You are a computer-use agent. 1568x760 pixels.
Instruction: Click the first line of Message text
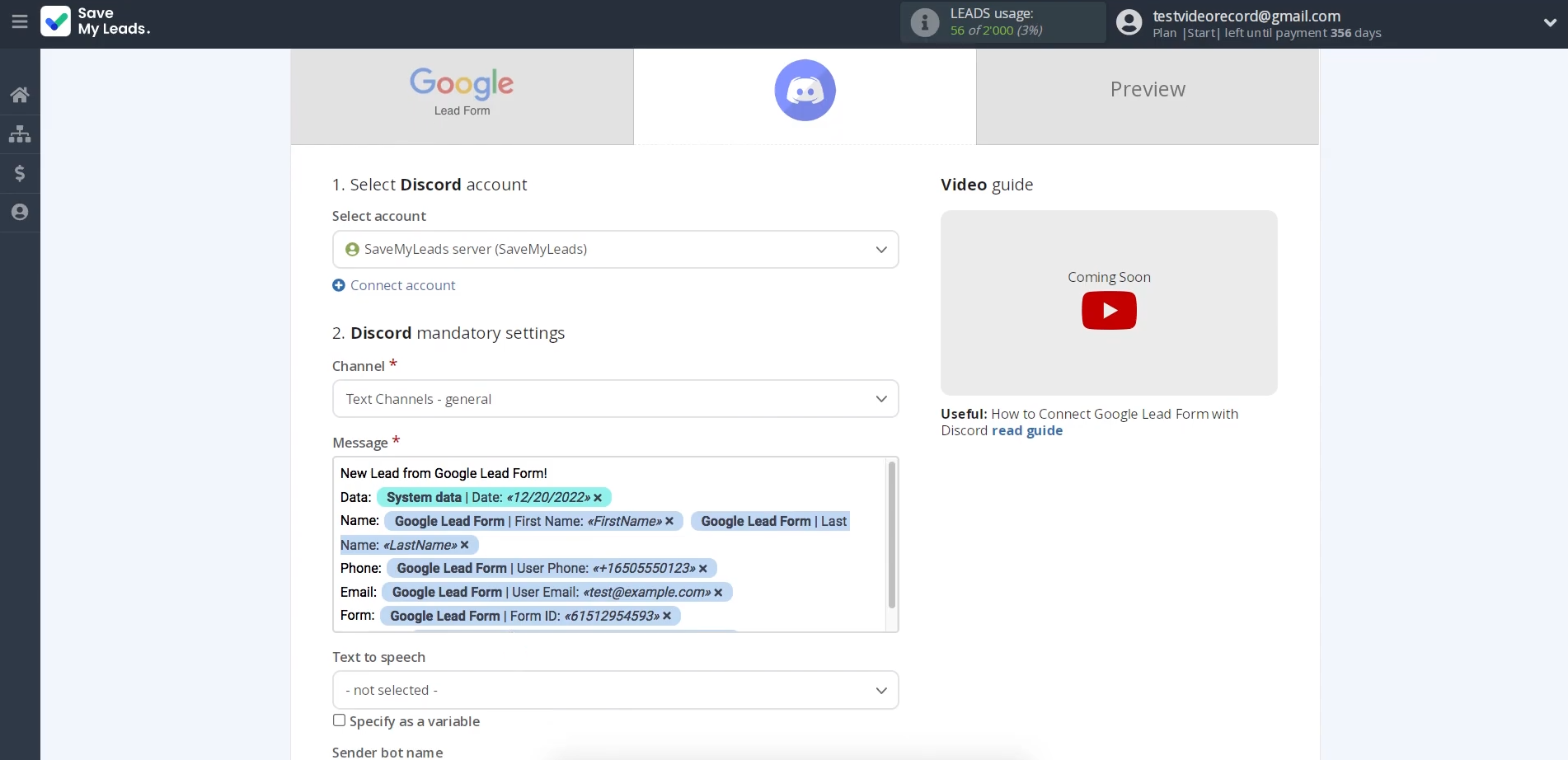tap(444, 473)
